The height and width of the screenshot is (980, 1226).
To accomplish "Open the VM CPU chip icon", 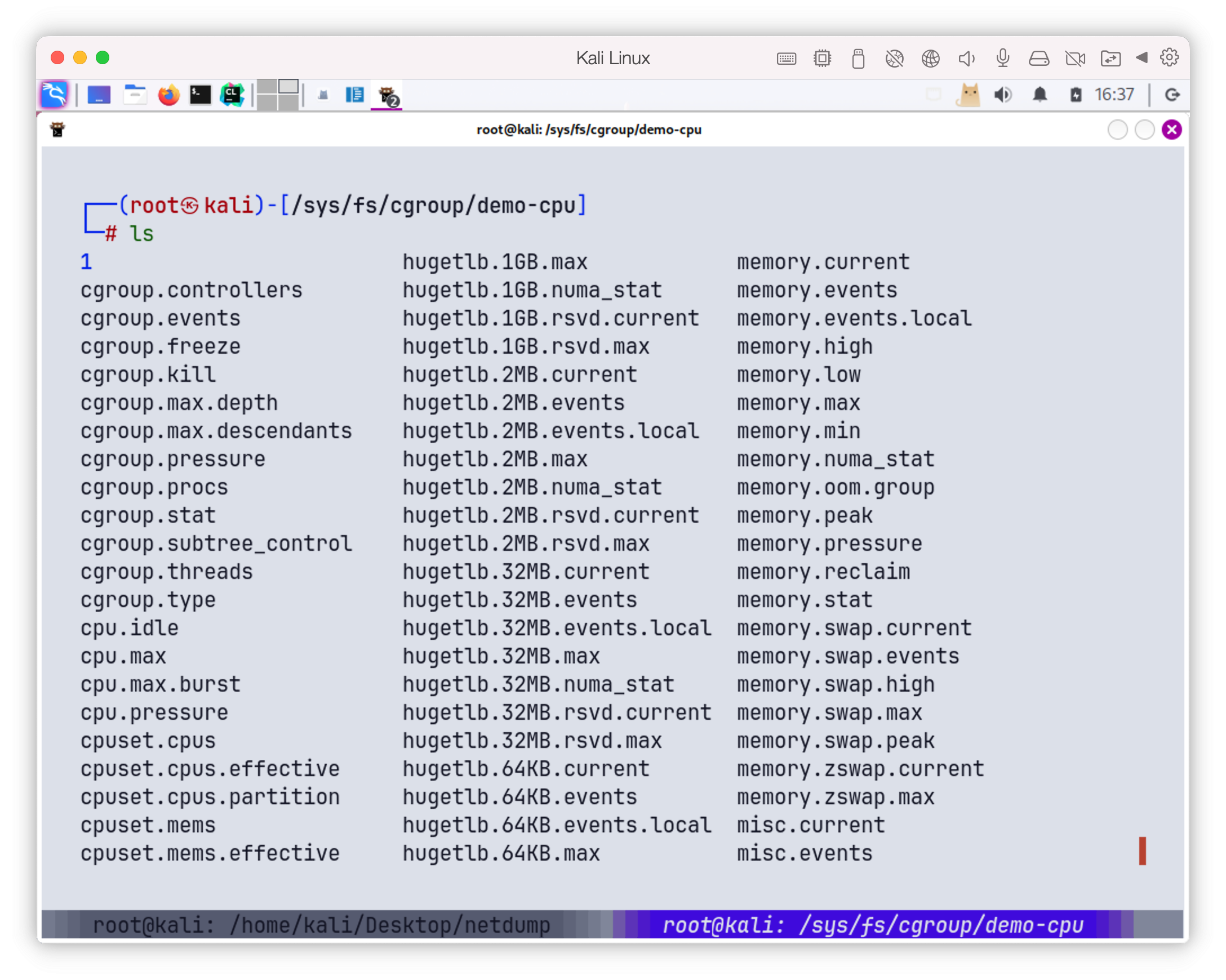I will 822,58.
